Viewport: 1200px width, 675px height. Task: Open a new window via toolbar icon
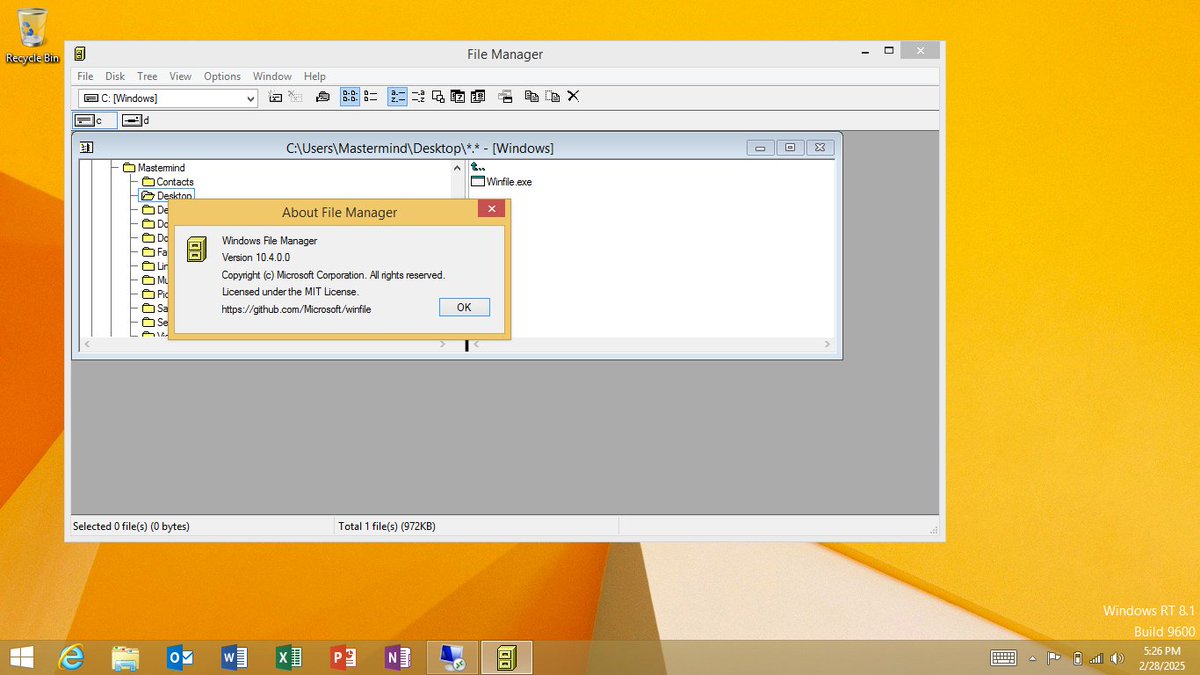pos(506,97)
